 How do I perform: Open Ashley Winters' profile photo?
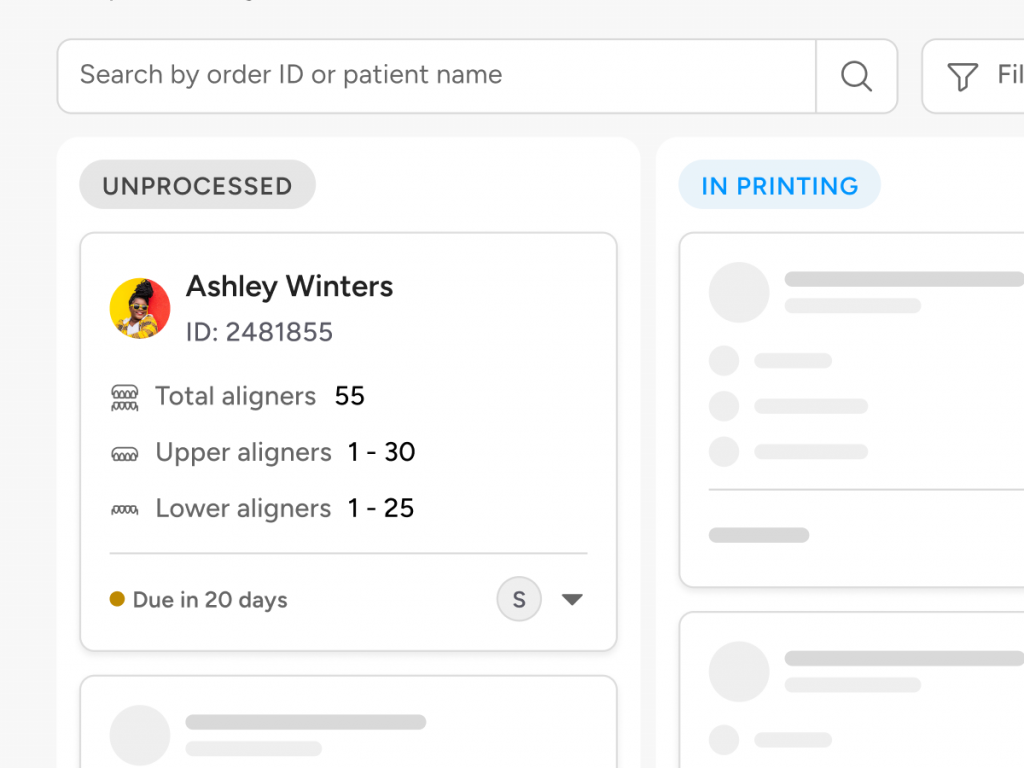[x=140, y=308]
